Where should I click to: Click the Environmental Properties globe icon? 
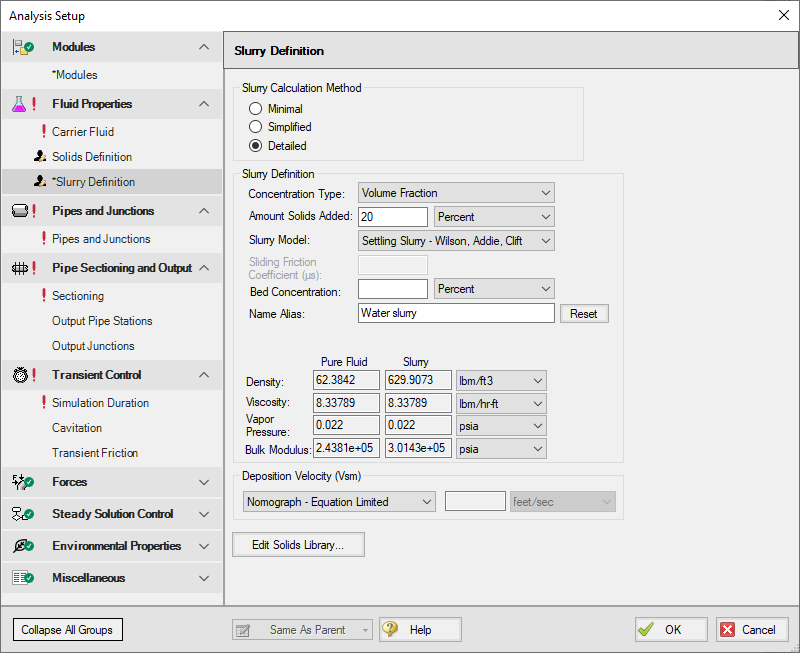click(x=20, y=546)
